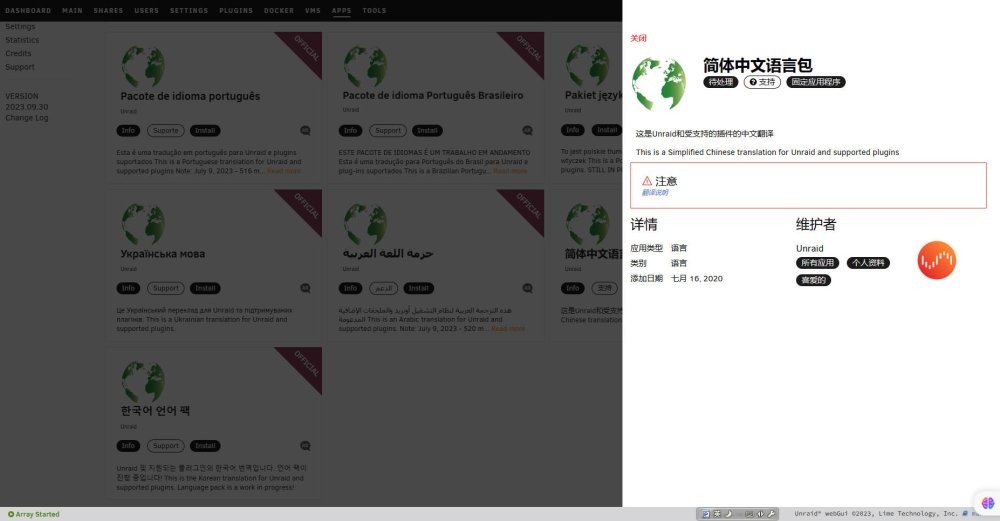Click the red warning triangle beside 注意

click(647, 181)
